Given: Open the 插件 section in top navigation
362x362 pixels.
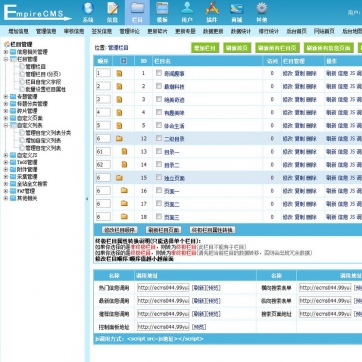Looking at the screenshot, I should pos(212,12).
